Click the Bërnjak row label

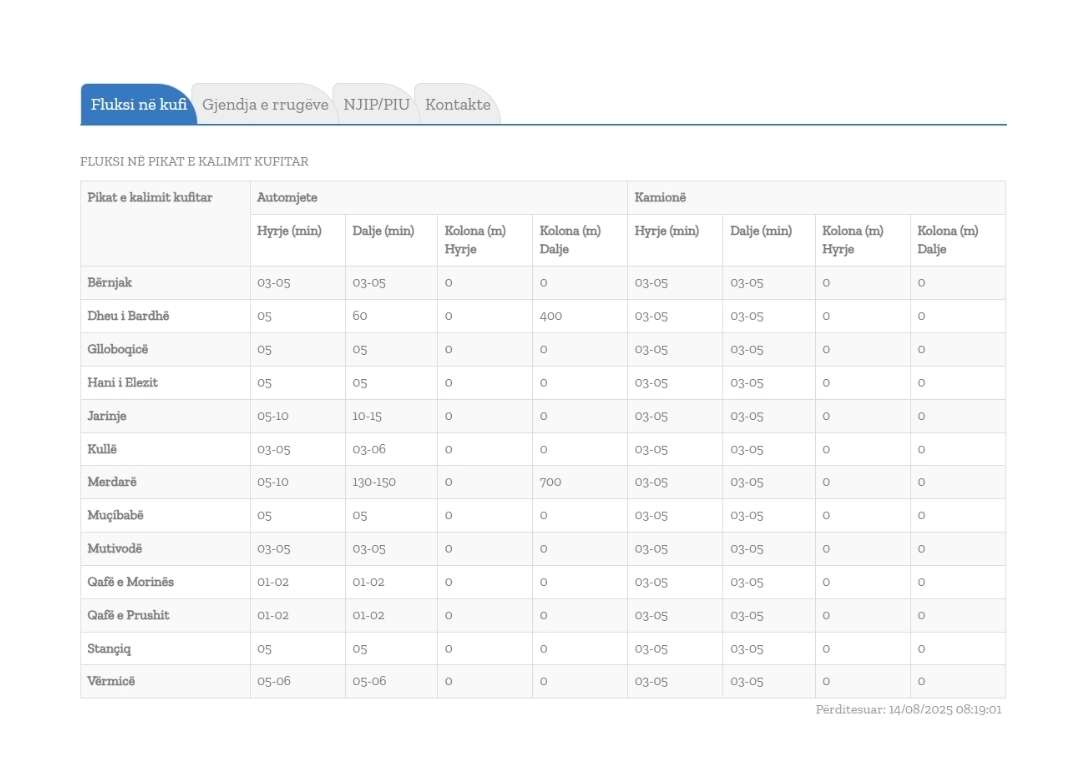(110, 283)
